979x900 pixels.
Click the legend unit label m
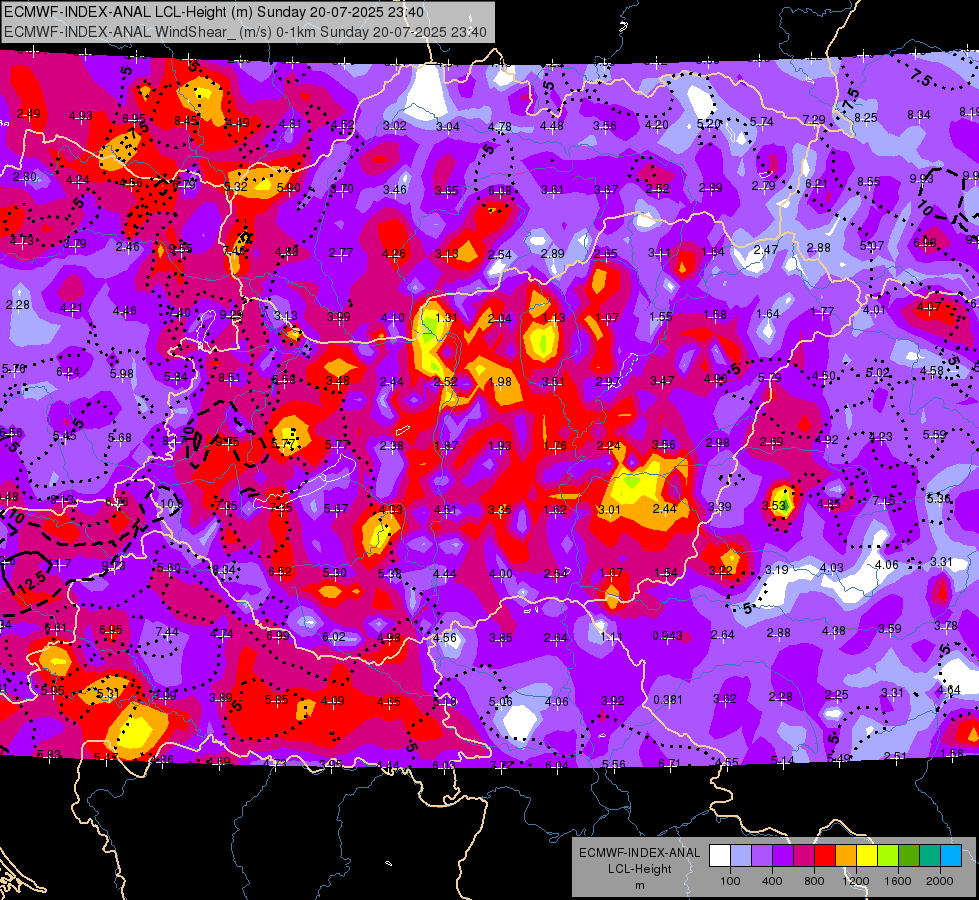point(639,886)
